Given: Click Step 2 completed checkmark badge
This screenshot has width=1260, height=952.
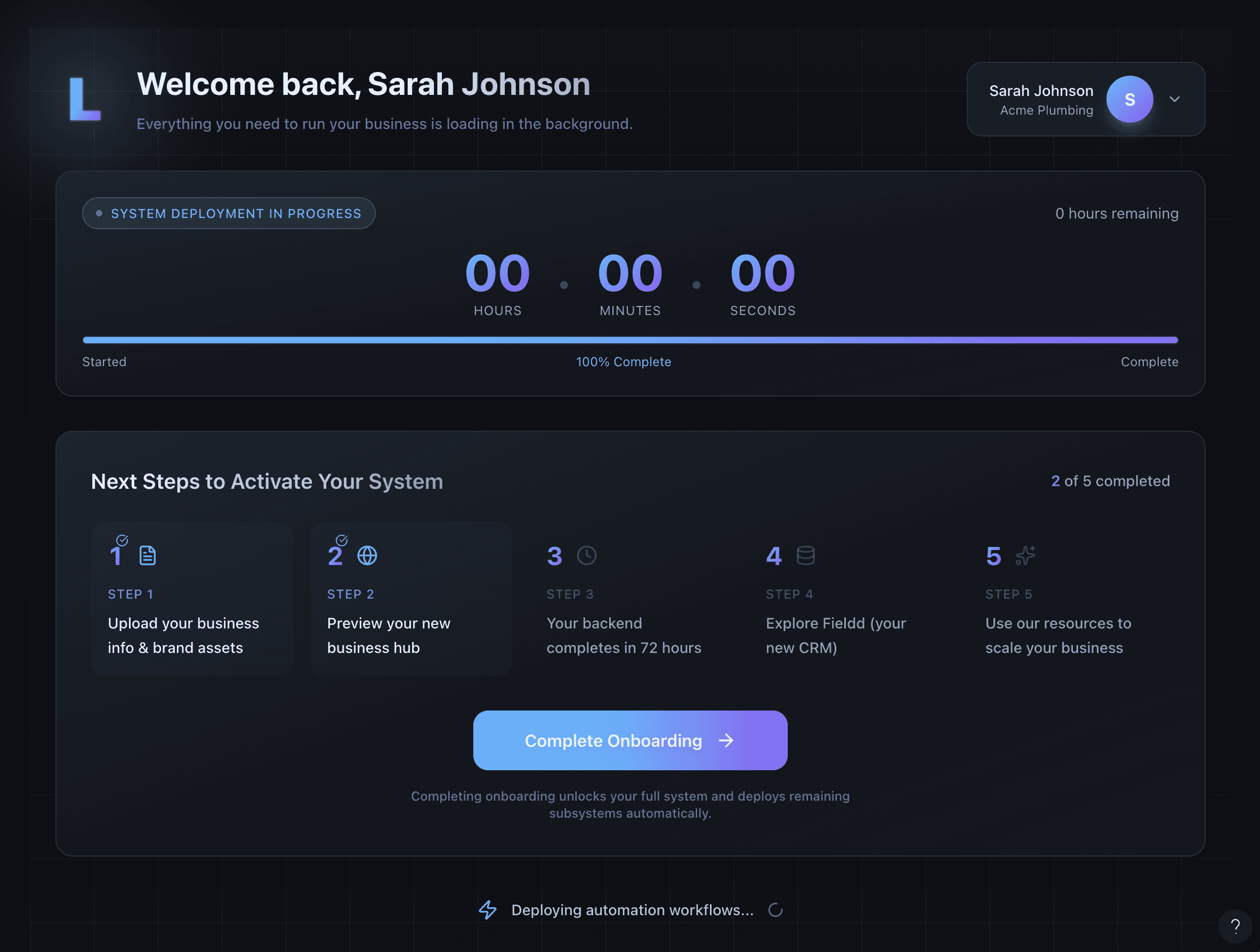Looking at the screenshot, I should pos(342,540).
